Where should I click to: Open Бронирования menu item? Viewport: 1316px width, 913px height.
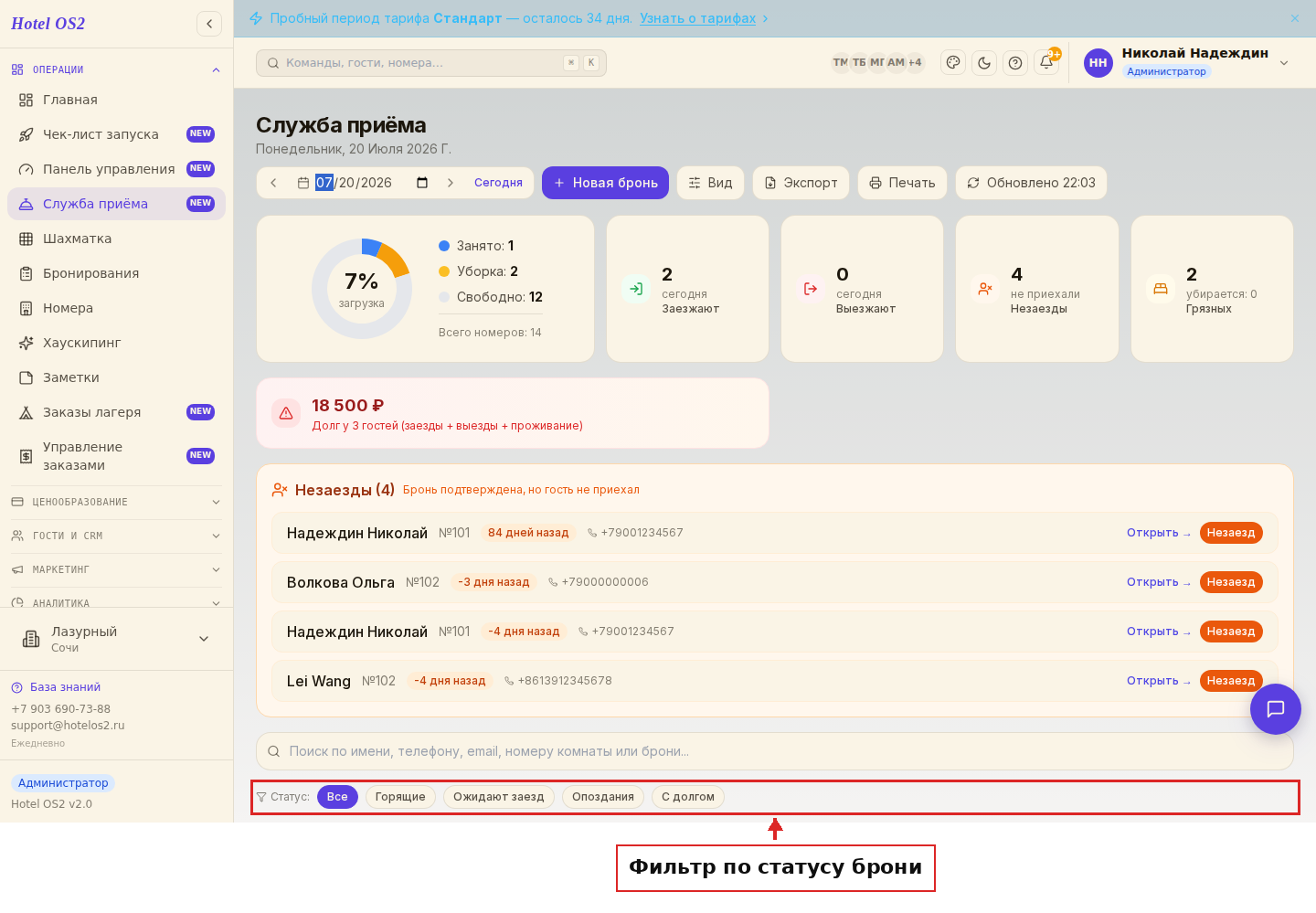[x=116, y=273]
